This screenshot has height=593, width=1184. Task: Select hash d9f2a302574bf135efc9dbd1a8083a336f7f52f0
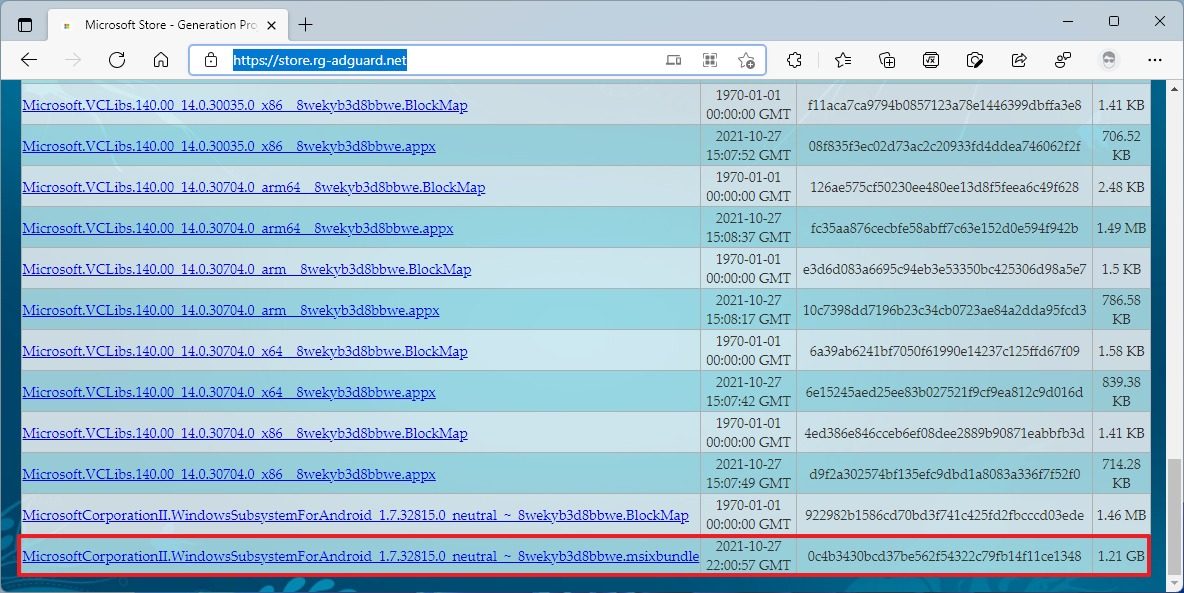944,474
